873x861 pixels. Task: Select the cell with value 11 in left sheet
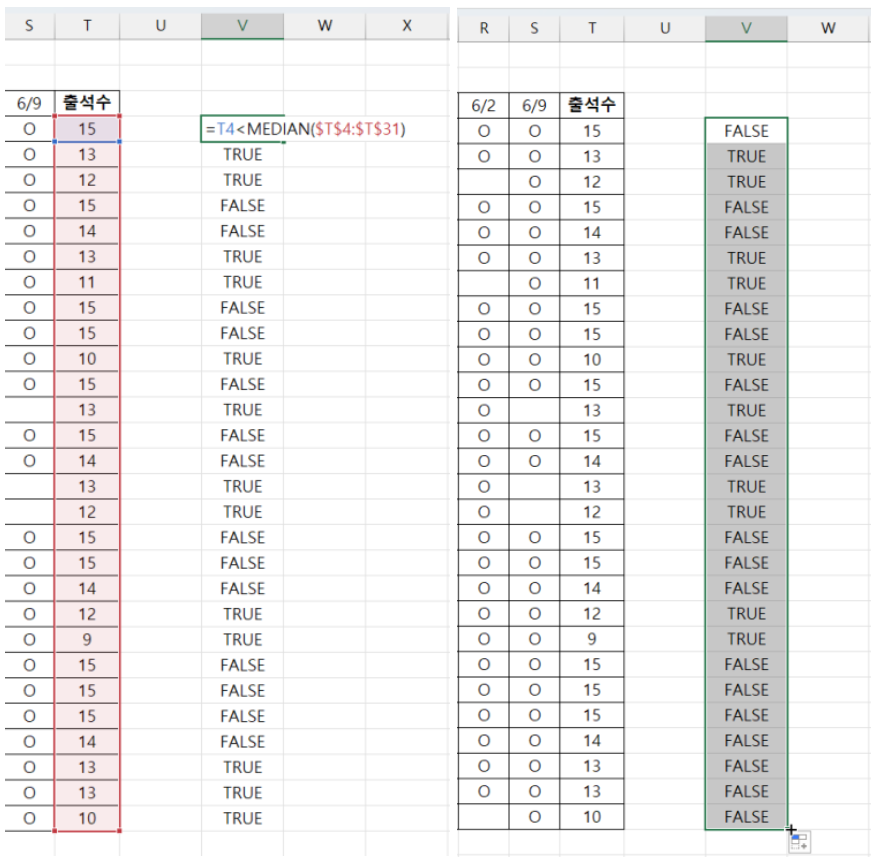[87, 282]
